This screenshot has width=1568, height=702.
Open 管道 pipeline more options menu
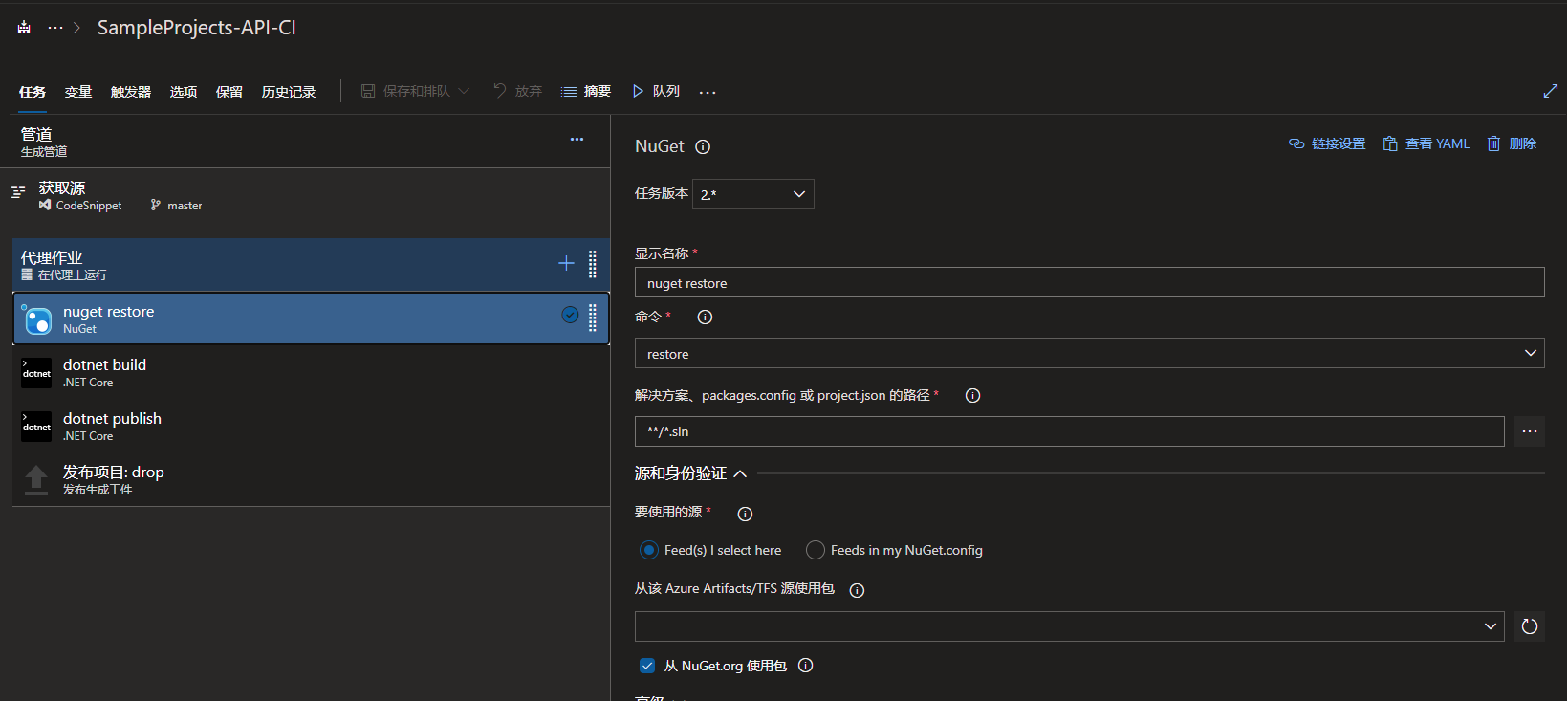click(x=577, y=140)
